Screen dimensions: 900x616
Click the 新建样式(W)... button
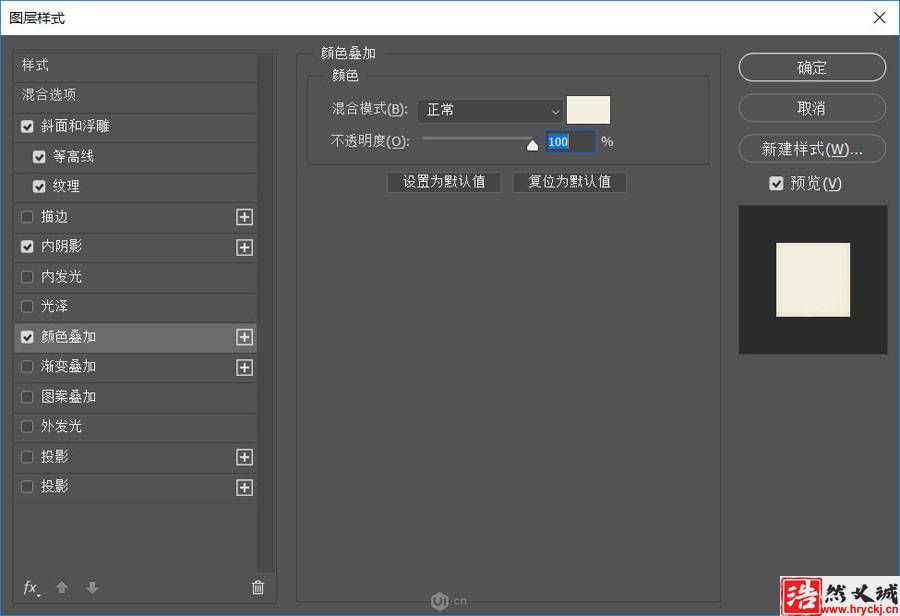812,149
